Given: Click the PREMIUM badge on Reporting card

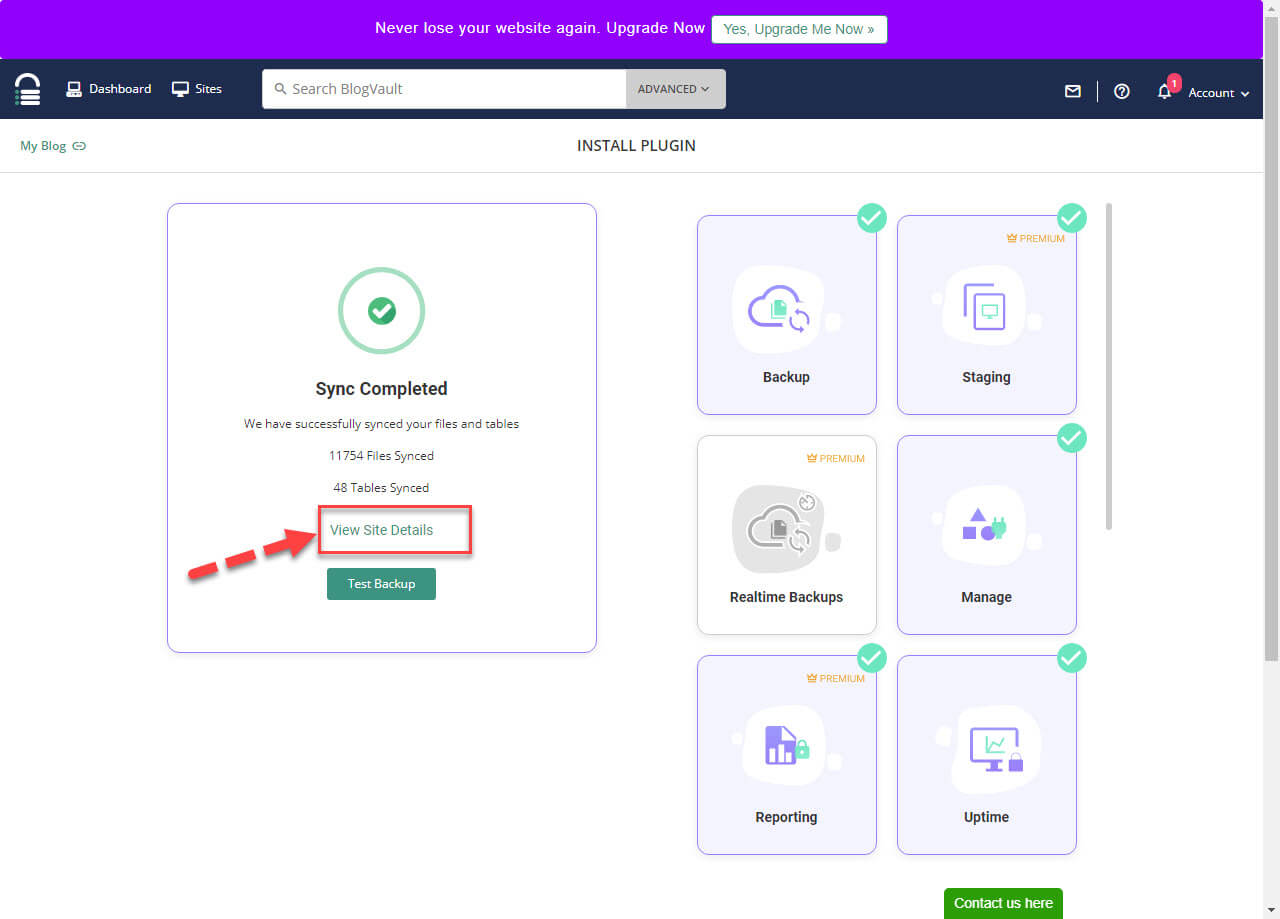Looking at the screenshot, I should [x=835, y=679].
